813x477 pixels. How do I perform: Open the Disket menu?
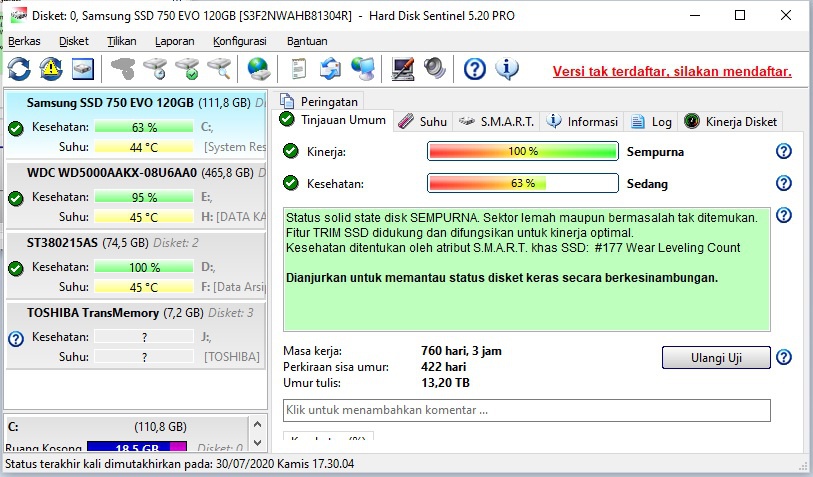tap(74, 41)
